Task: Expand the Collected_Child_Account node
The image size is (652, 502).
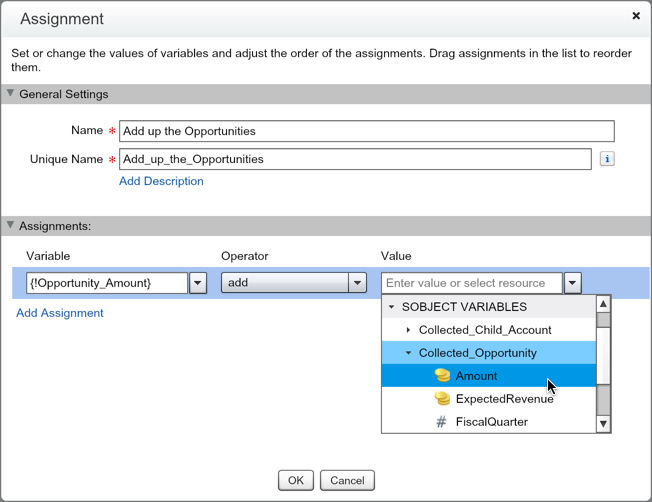Action: click(408, 330)
